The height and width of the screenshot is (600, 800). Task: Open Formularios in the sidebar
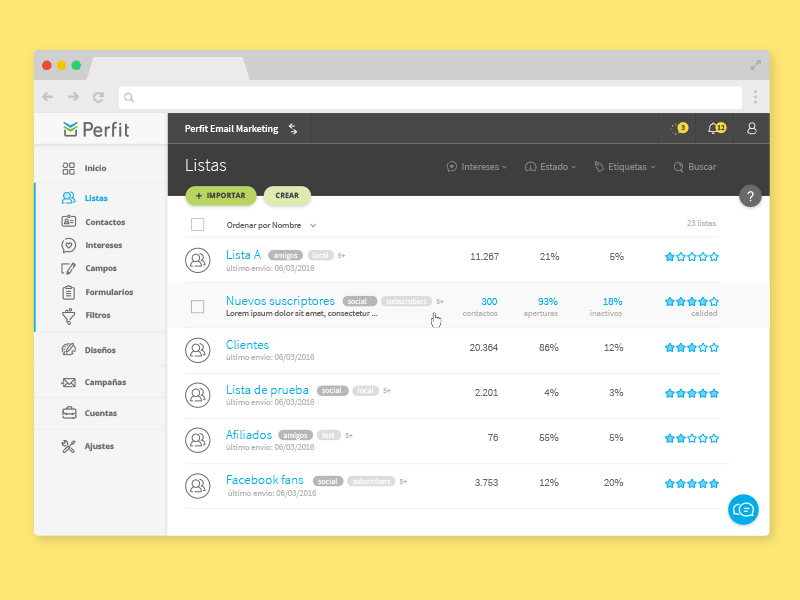tap(109, 292)
